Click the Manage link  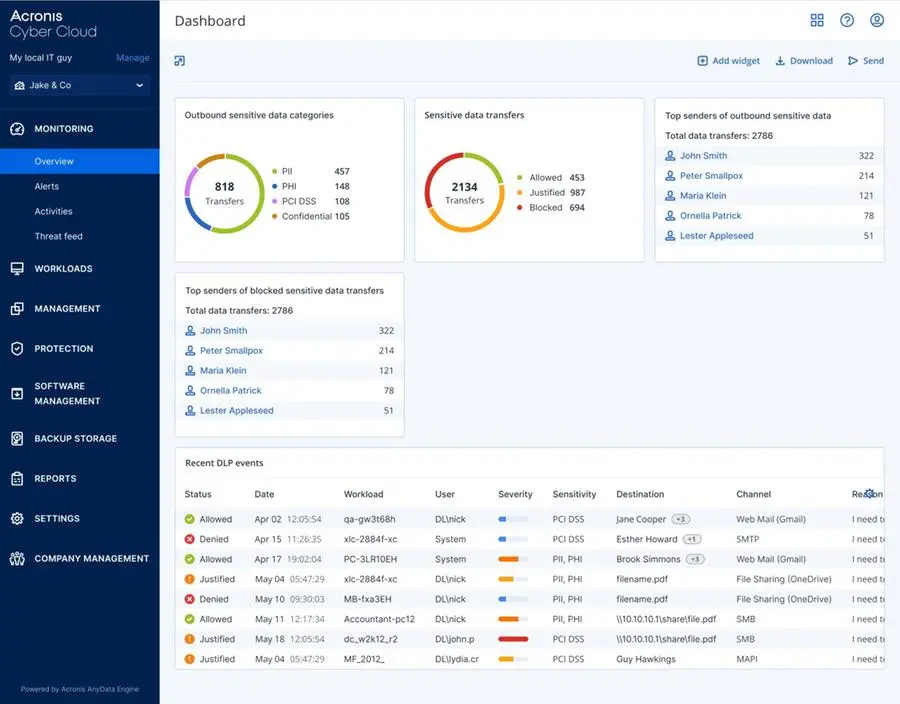[132, 58]
